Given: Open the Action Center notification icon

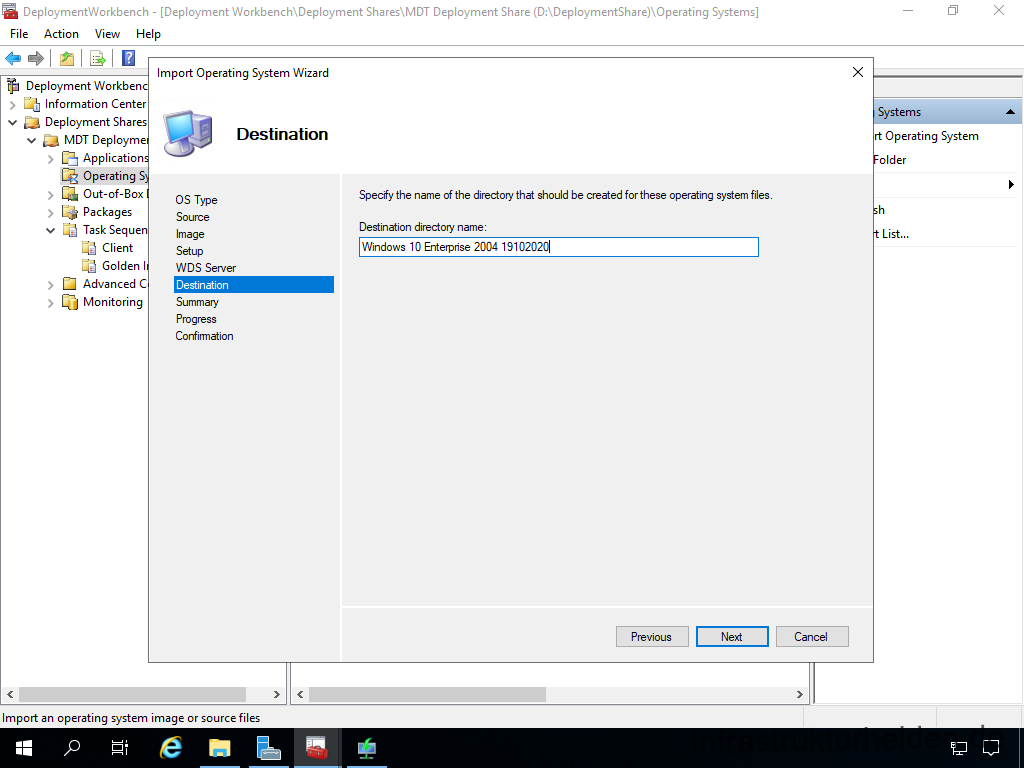Looking at the screenshot, I should click(x=991, y=748).
